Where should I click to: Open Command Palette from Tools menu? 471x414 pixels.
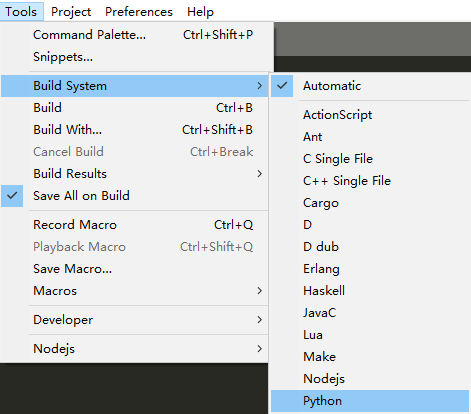pyautogui.click(x=135, y=35)
